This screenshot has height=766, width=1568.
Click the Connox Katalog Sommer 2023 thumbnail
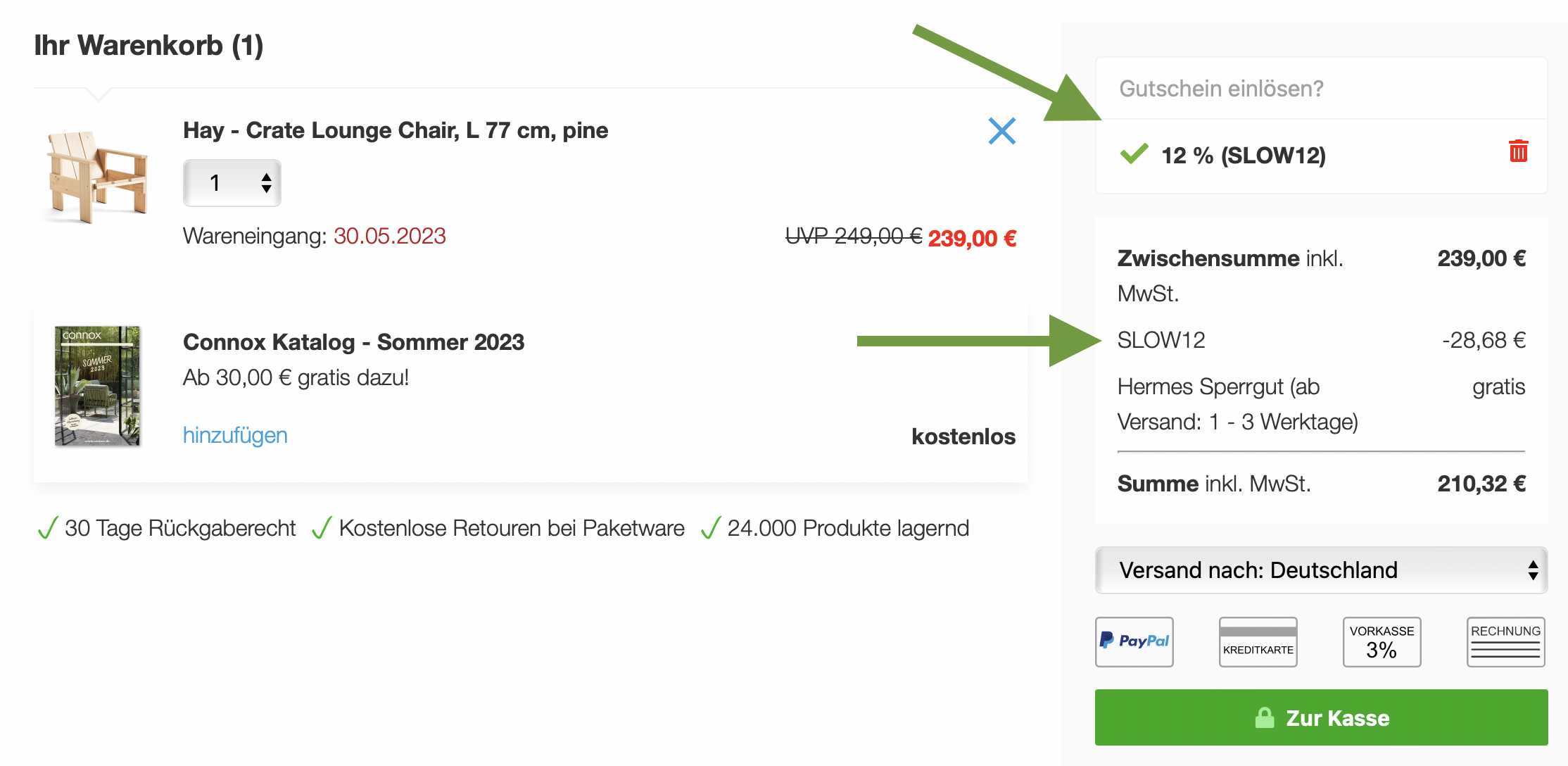point(97,386)
